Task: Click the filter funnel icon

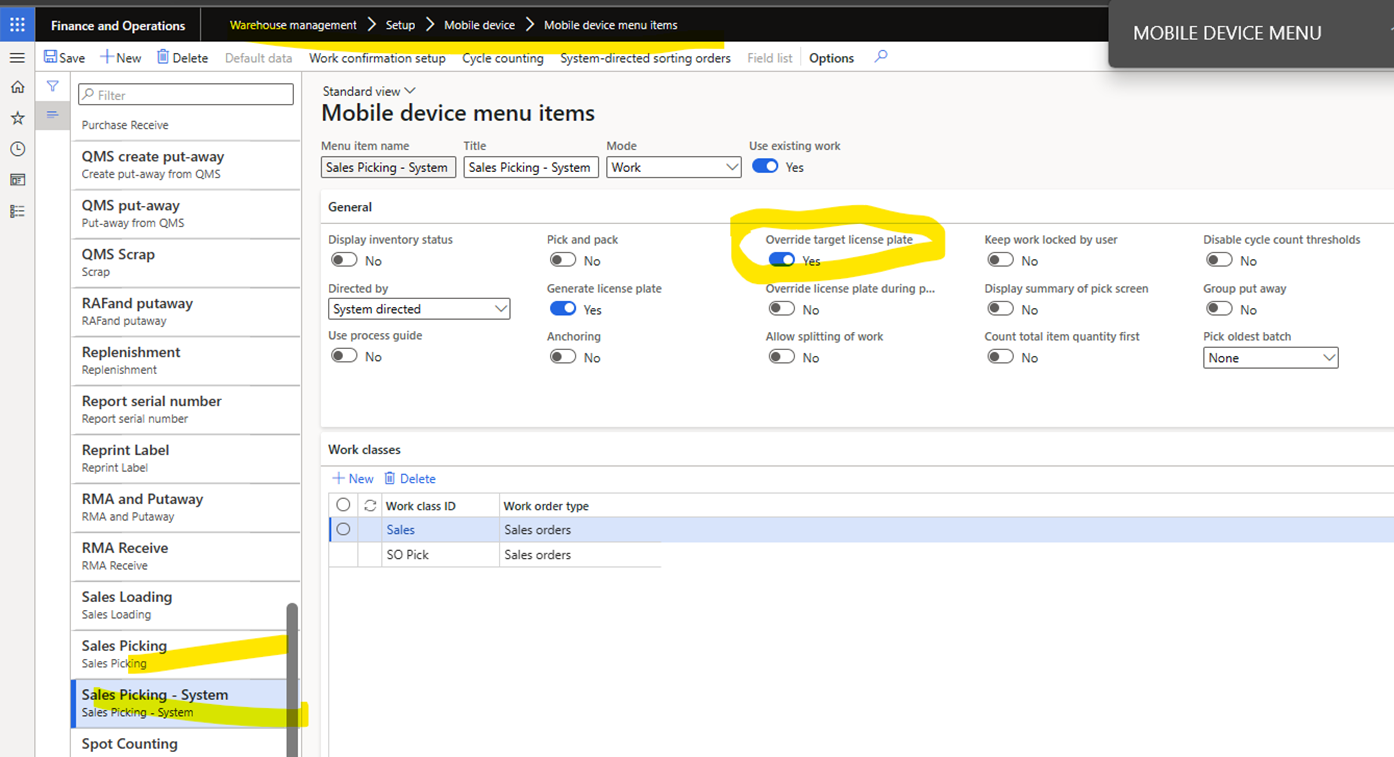Action: tap(52, 87)
